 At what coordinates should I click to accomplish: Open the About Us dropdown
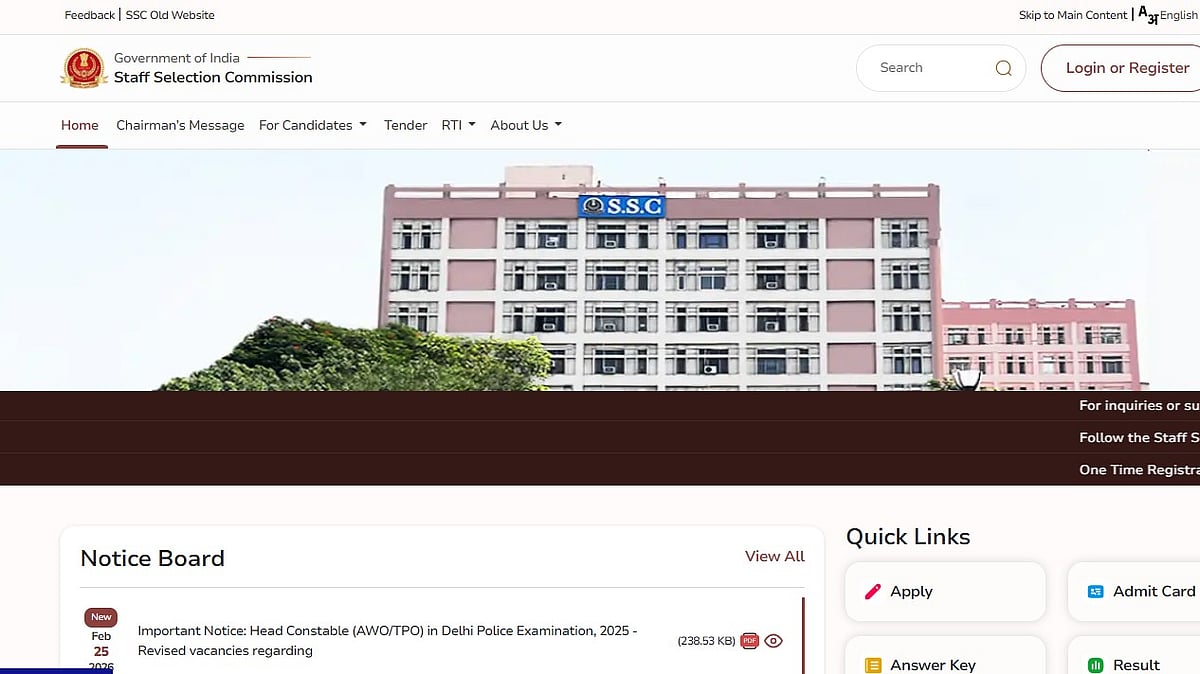click(x=526, y=125)
